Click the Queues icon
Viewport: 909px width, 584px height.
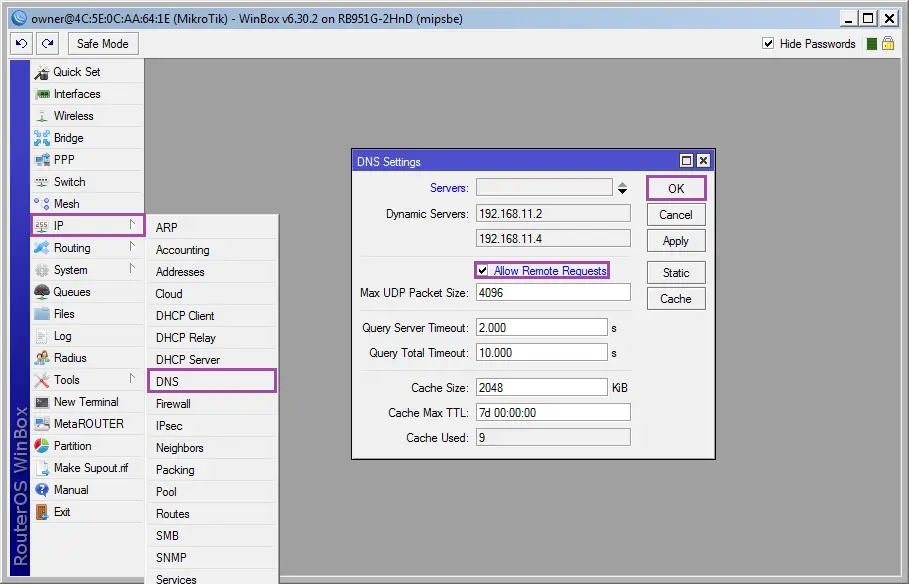pyautogui.click(x=42, y=292)
